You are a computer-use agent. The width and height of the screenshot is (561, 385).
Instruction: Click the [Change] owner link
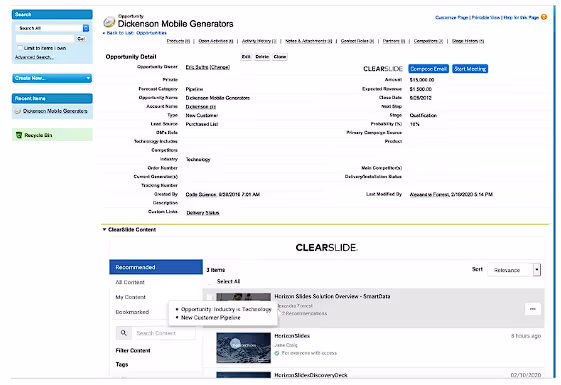(219, 67)
